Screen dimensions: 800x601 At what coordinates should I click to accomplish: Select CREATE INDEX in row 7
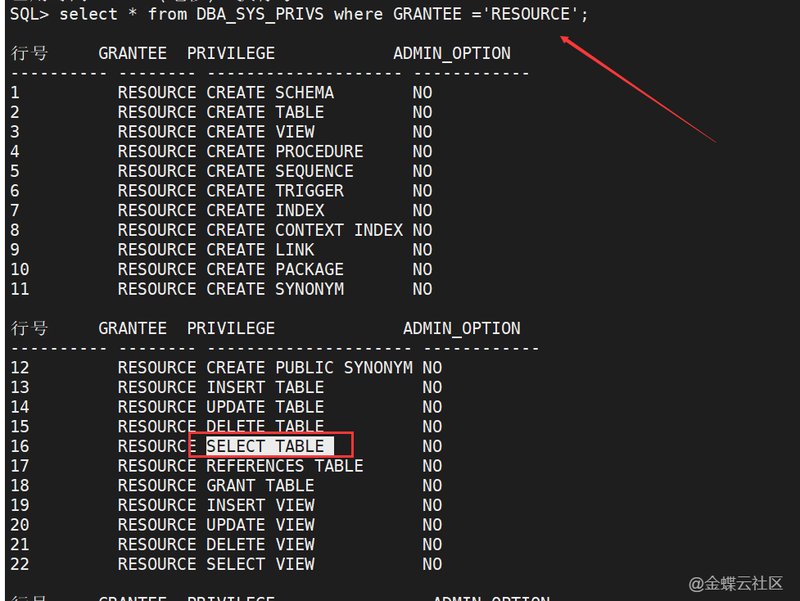click(x=265, y=210)
